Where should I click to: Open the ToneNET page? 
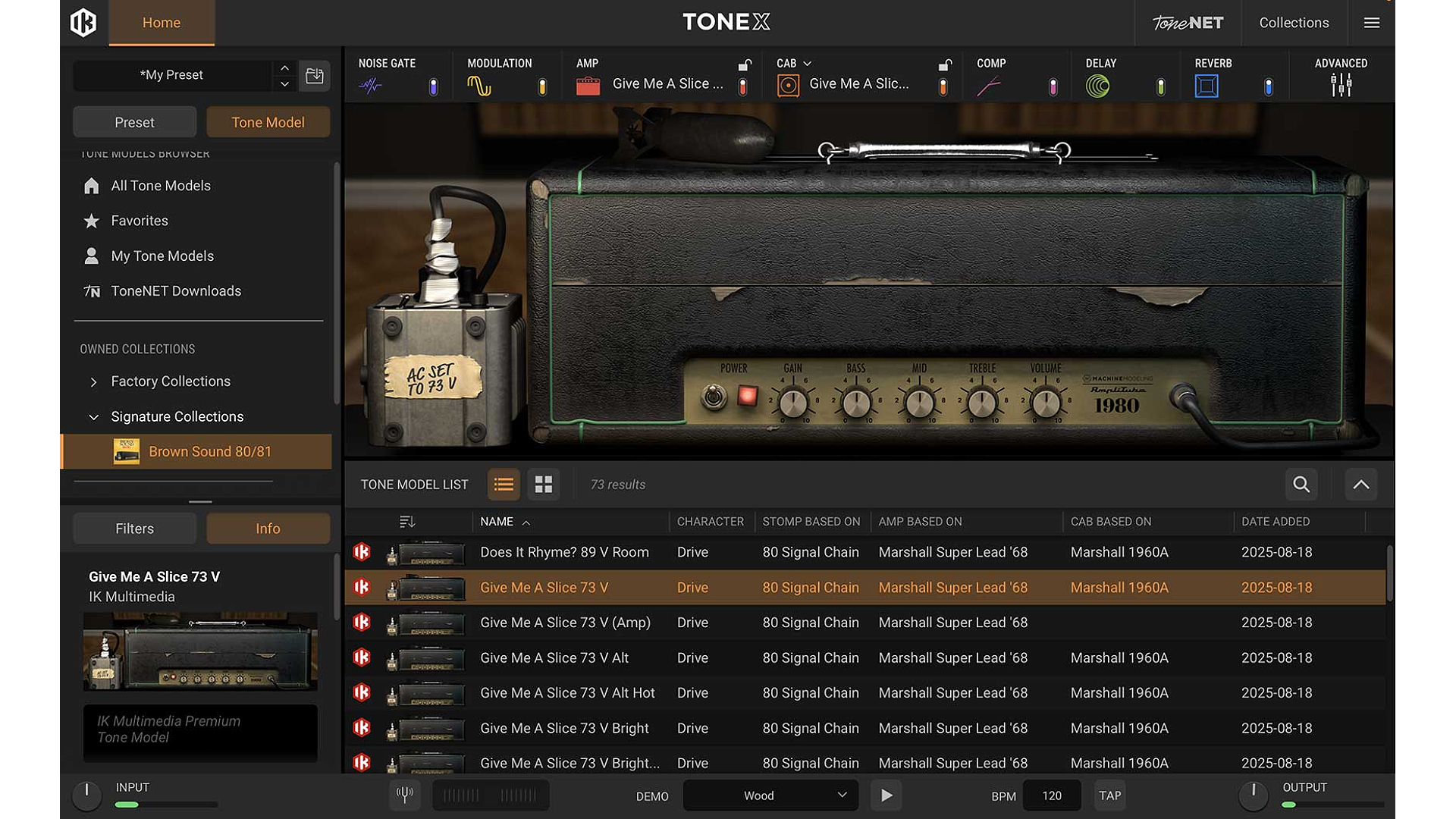click(x=1188, y=23)
